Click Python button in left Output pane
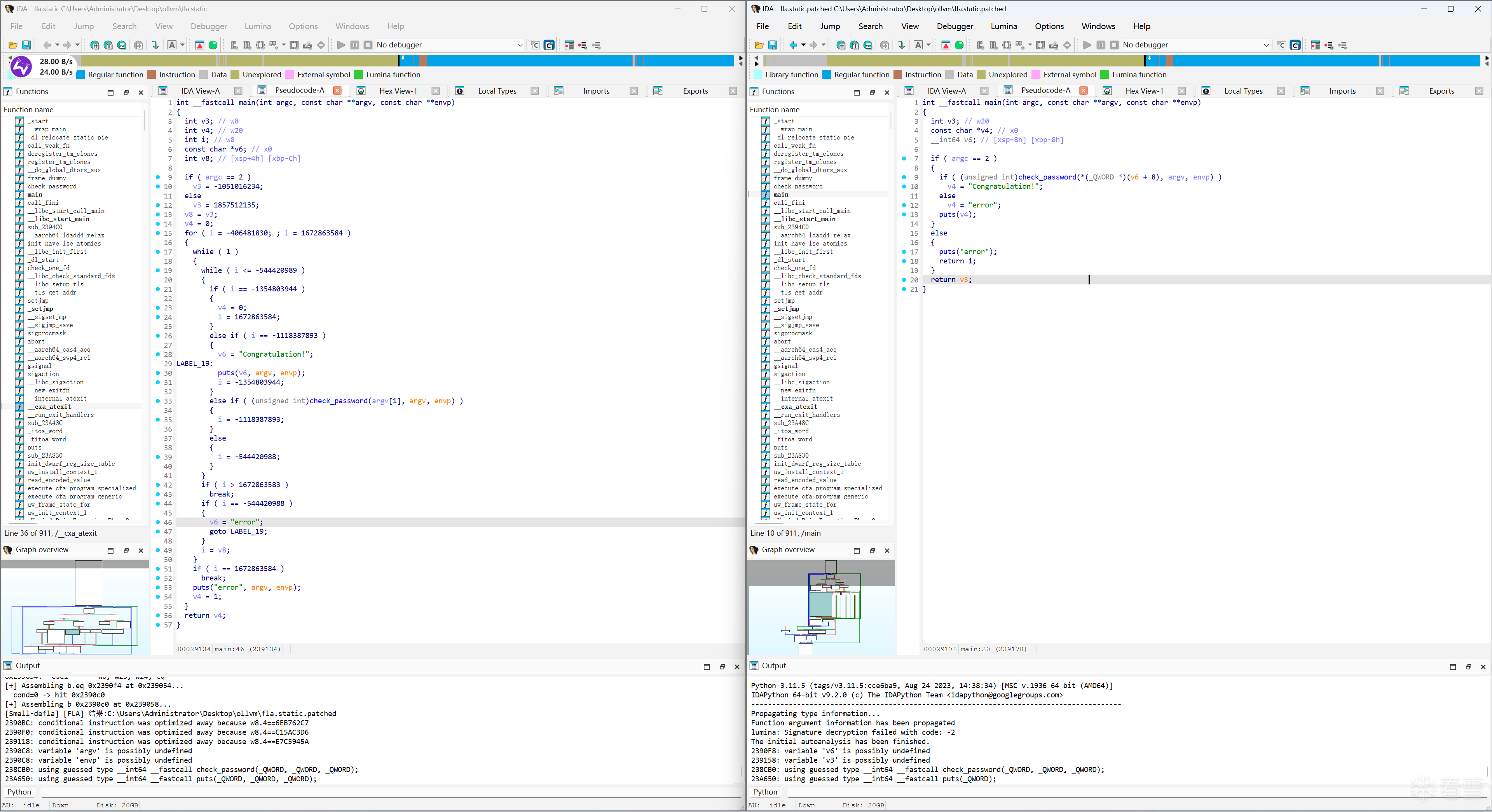Image resolution: width=1492 pixels, height=812 pixels. pos(19,792)
